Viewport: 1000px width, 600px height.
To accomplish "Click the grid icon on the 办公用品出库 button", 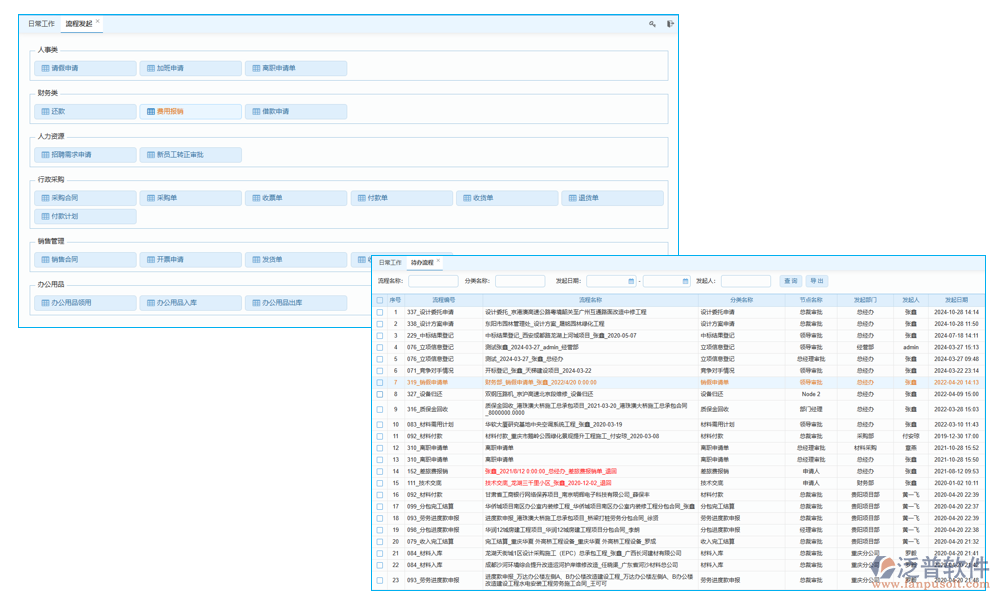I will pyautogui.click(x=256, y=304).
